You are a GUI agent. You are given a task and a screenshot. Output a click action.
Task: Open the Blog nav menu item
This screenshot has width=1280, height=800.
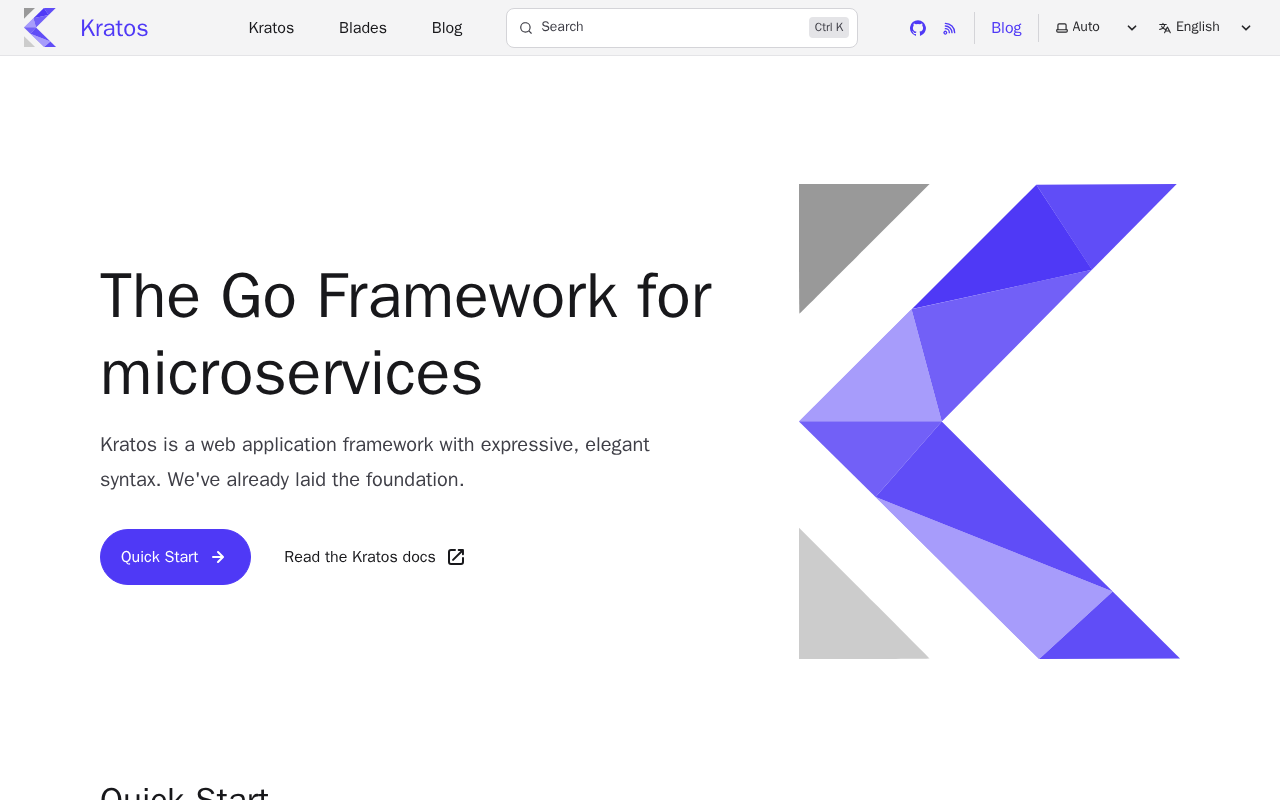coord(447,28)
